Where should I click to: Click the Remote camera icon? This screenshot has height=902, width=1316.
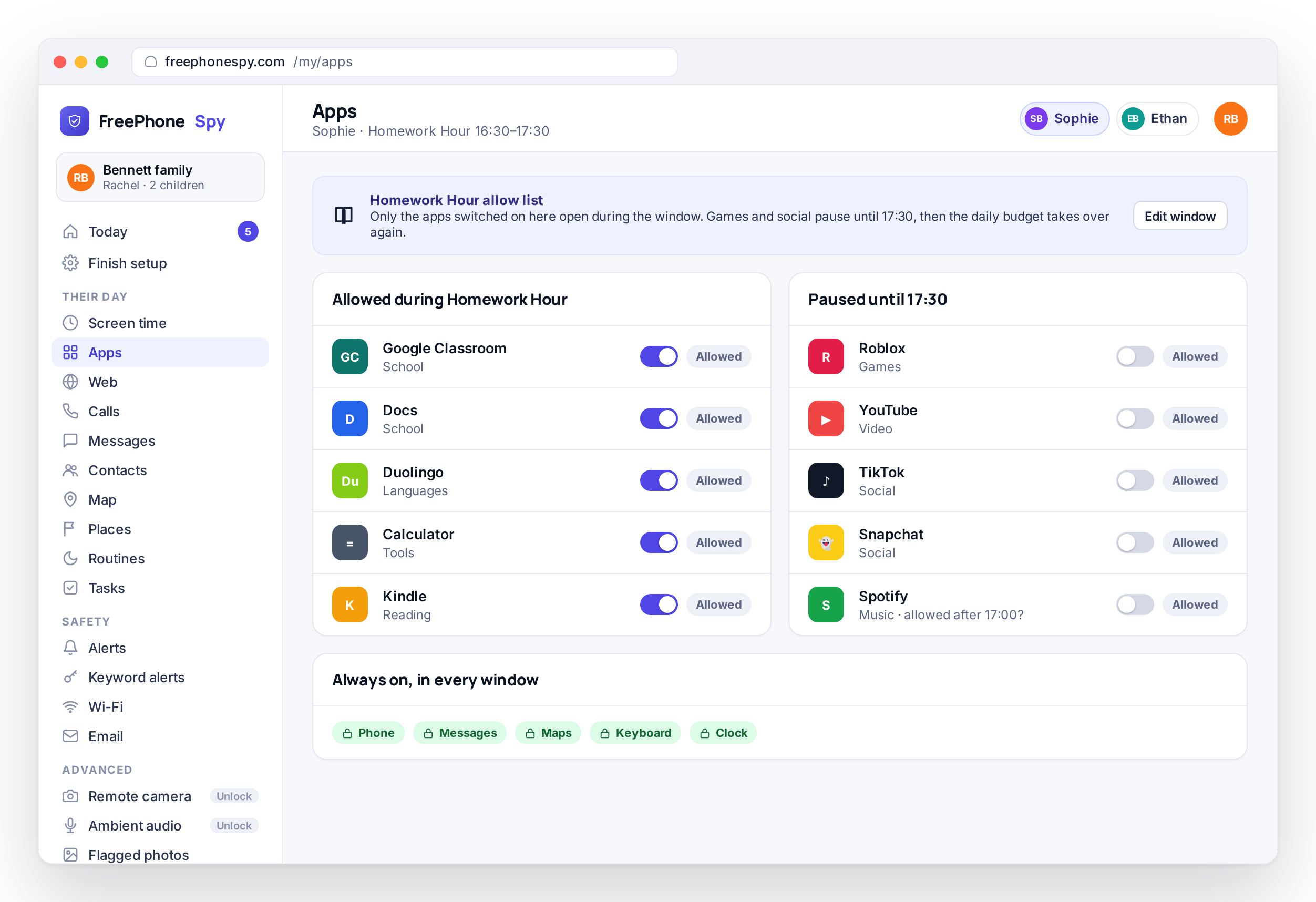pyautogui.click(x=70, y=797)
